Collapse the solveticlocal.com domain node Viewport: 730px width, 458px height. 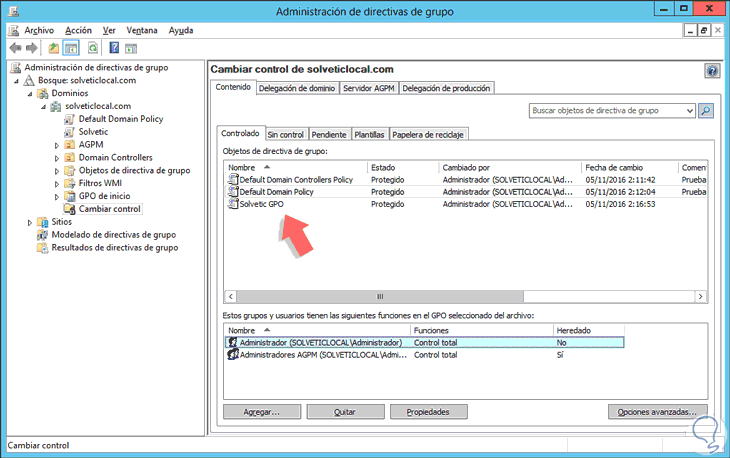(43, 107)
